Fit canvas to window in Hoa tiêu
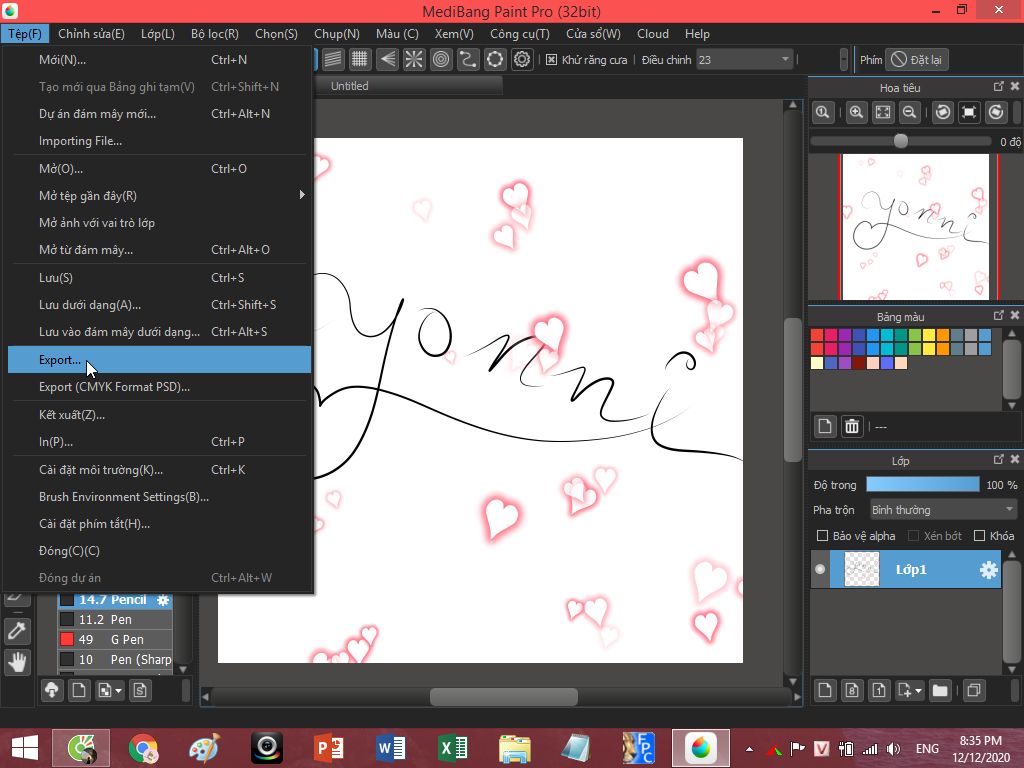The height and width of the screenshot is (768, 1024). (x=883, y=112)
